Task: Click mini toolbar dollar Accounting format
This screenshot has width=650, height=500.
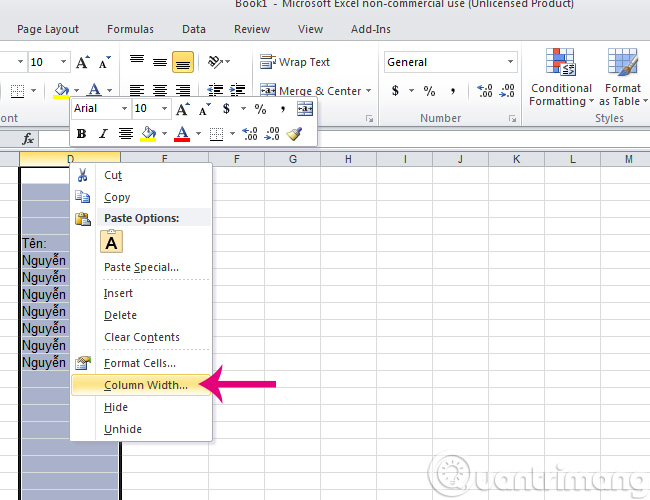Action: [x=226, y=109]
